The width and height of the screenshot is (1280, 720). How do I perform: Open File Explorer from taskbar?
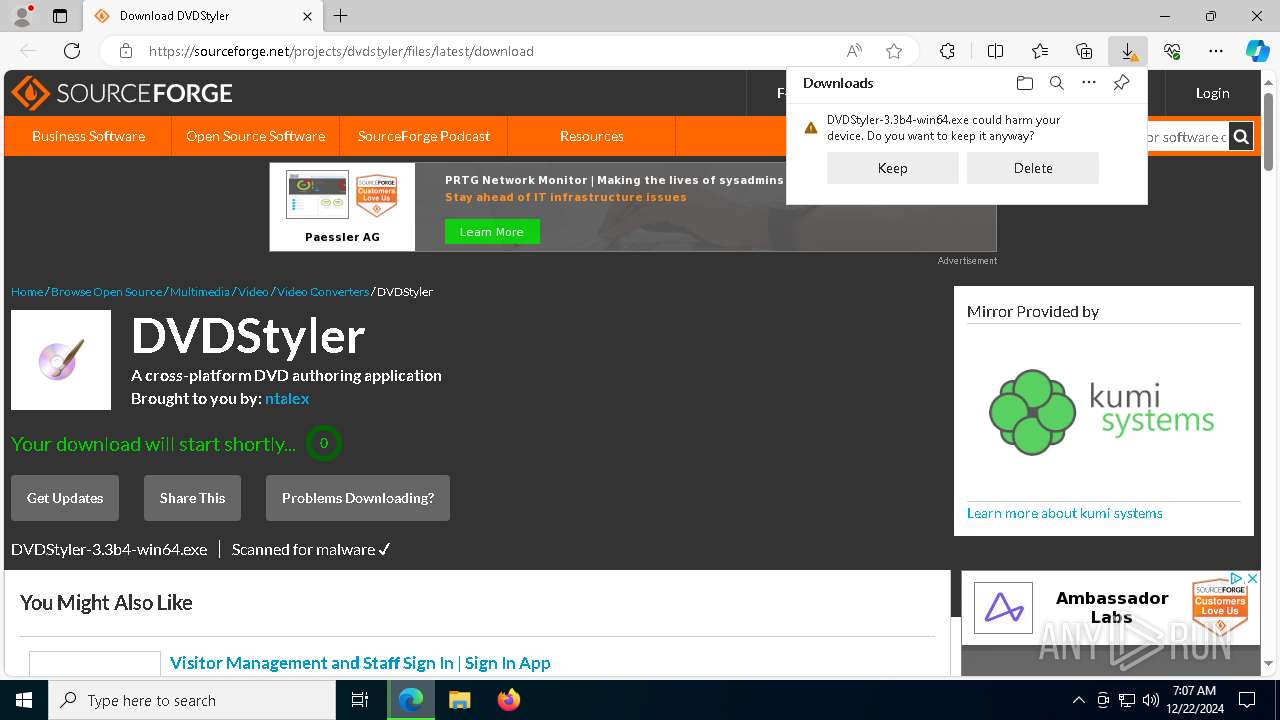pos(459,700)
